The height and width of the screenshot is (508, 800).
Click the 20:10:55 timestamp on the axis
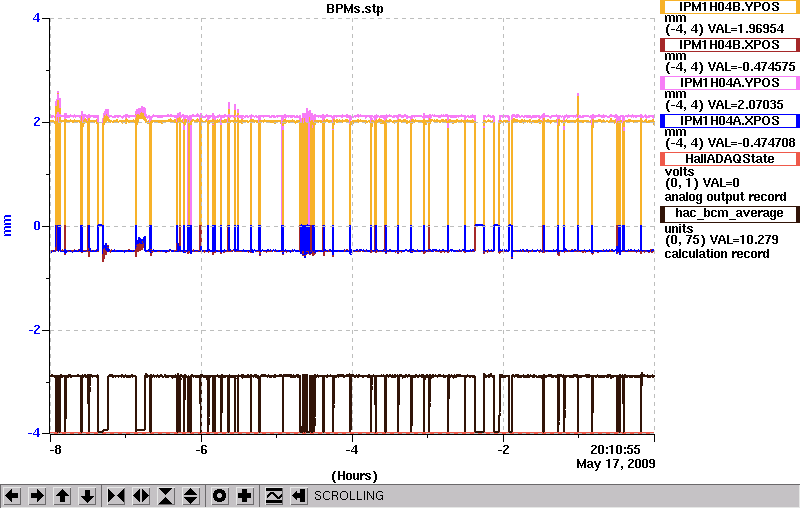tap(615, 450)
